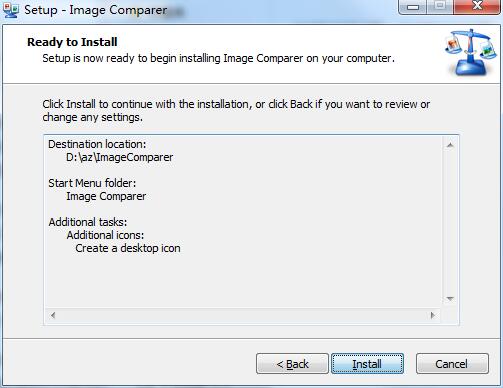Click the Start Menu folder line
Screen dimensions: 503x388
pyautogui.click(x=92, y=183)
